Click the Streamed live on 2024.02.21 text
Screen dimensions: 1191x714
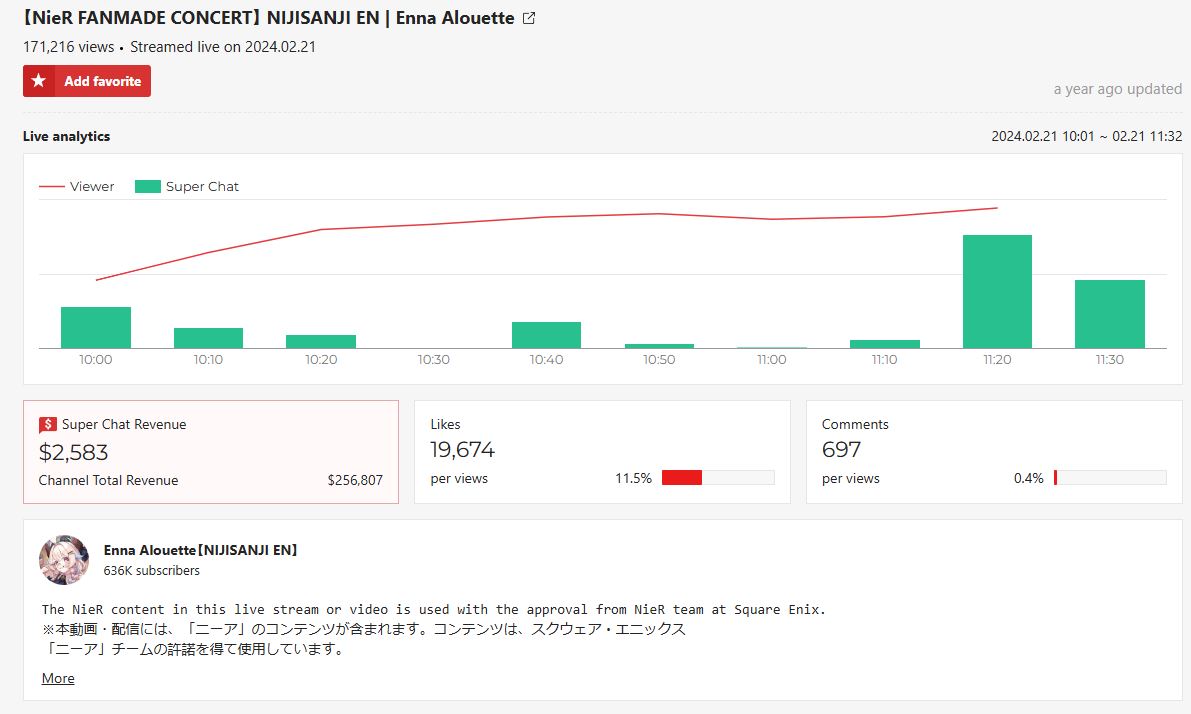(223, 47)
